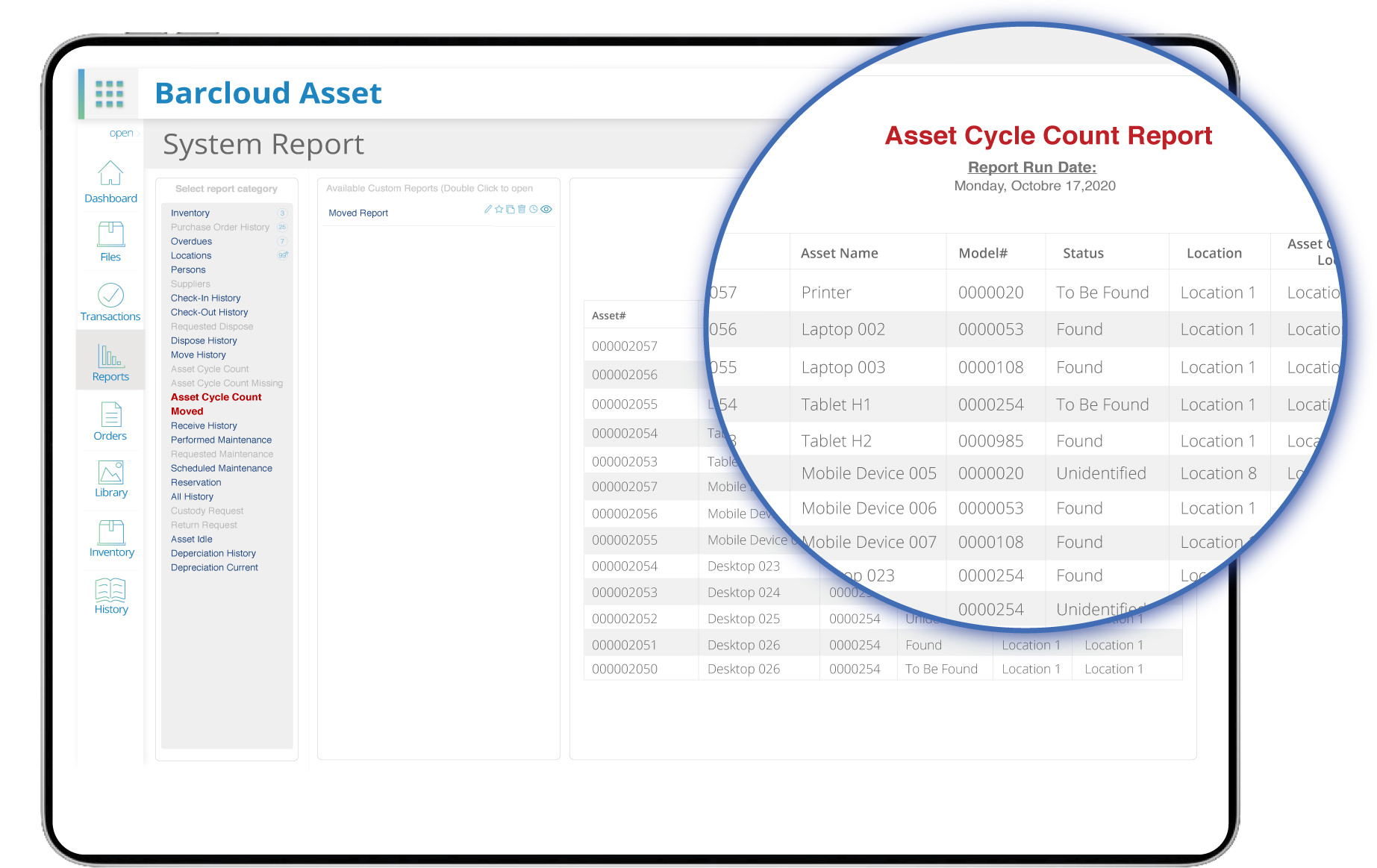Click the Barcloud Asset title
1377x868 pixels.
(268, 93)
